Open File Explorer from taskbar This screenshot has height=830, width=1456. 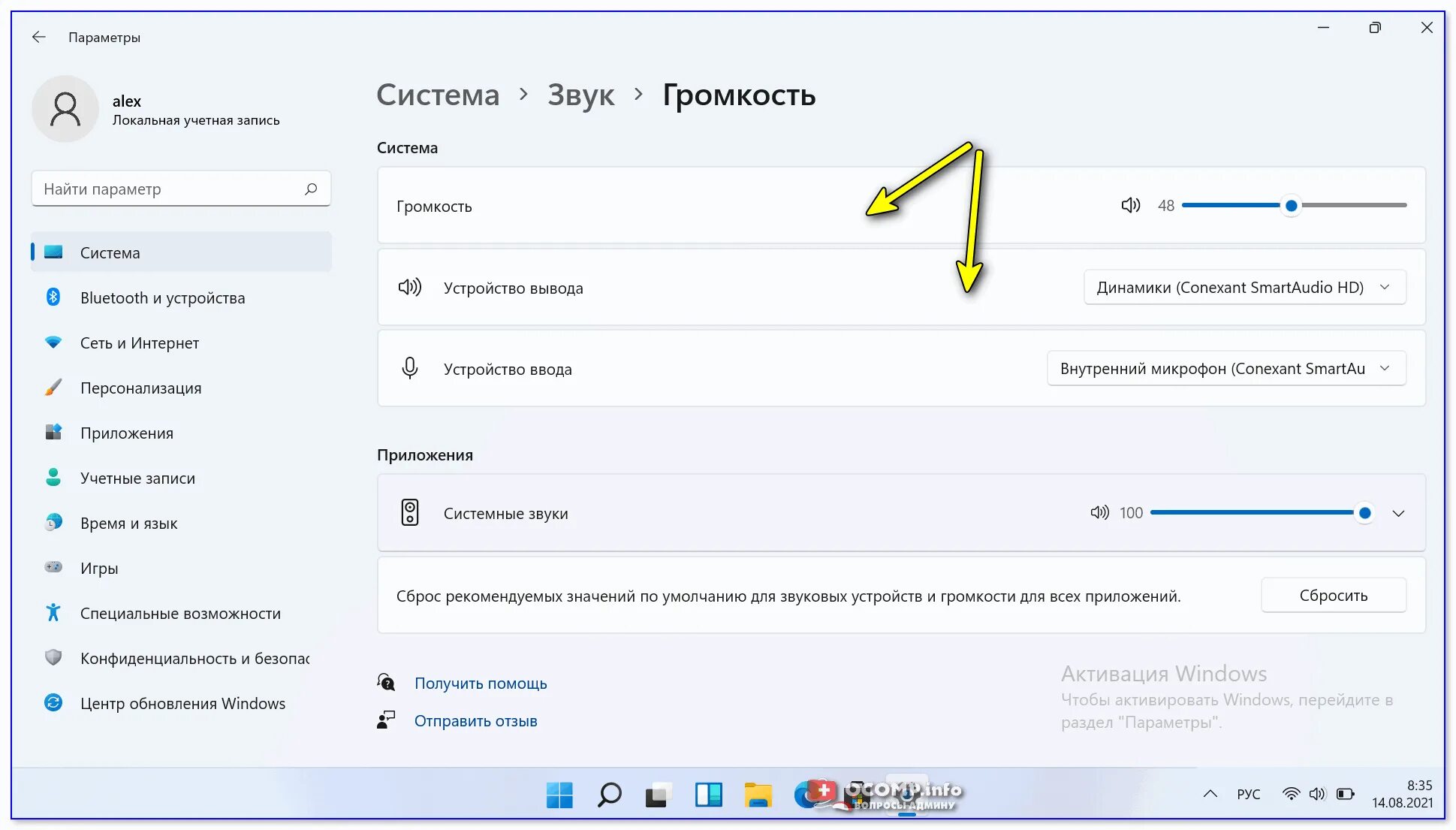click(758, 794)
